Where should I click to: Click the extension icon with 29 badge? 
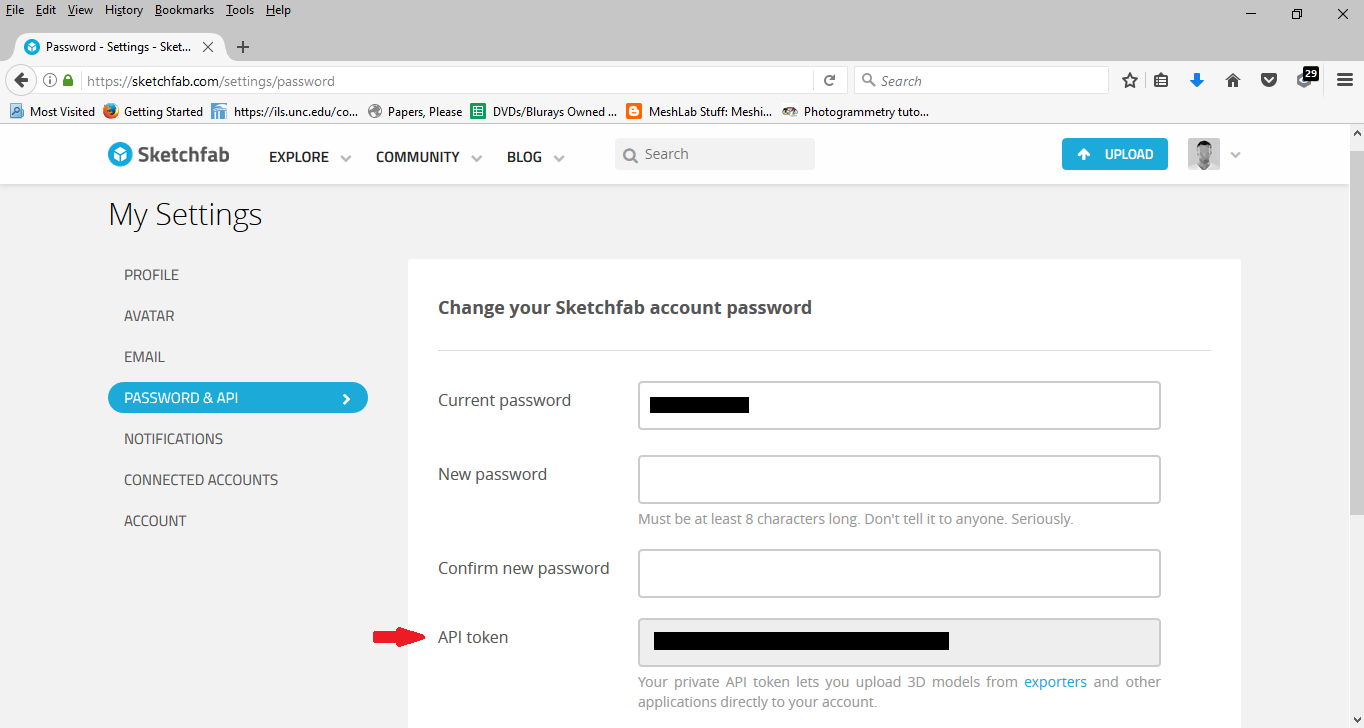point(1307,79)
